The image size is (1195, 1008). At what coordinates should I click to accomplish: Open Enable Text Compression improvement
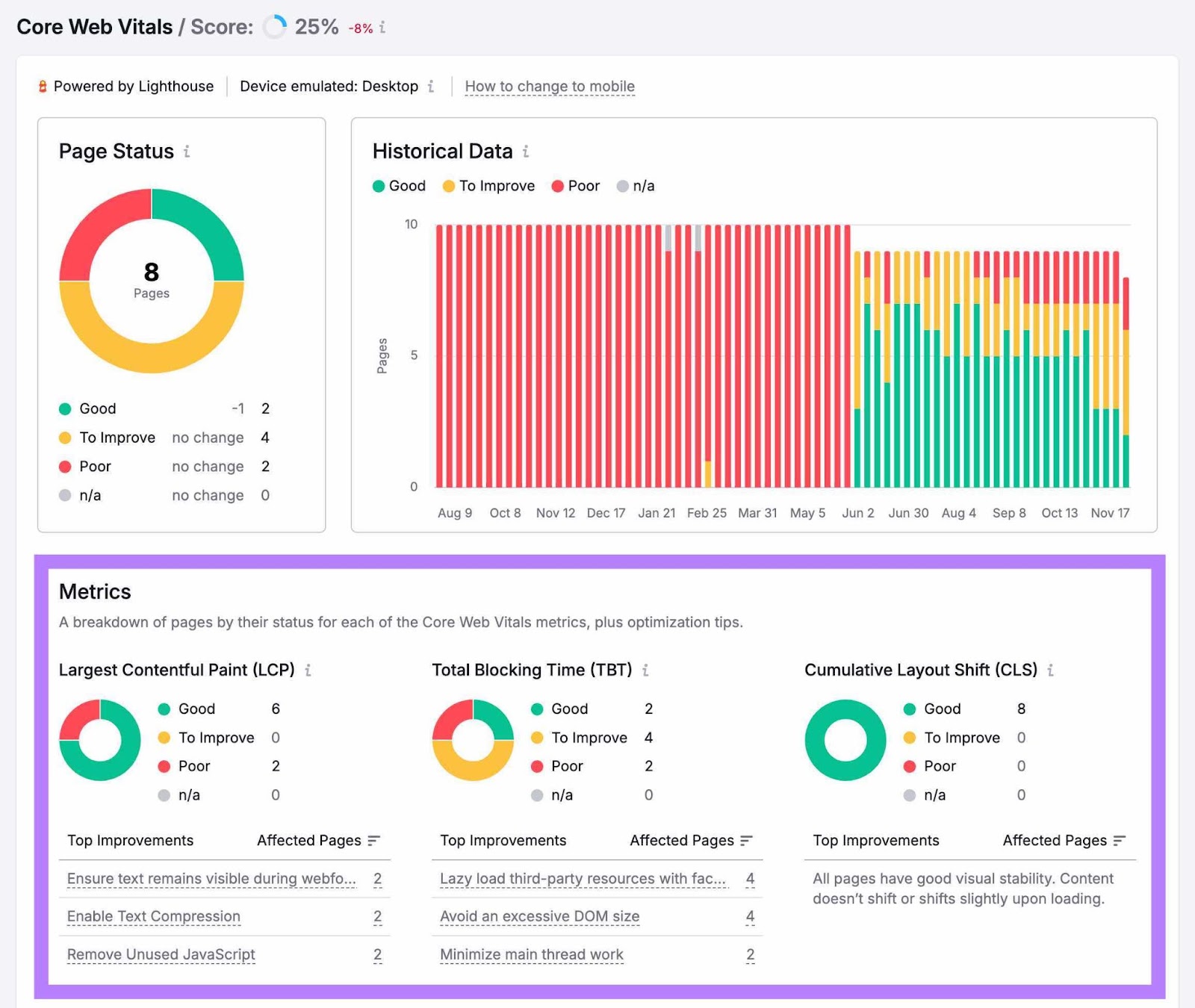point(154,916)
